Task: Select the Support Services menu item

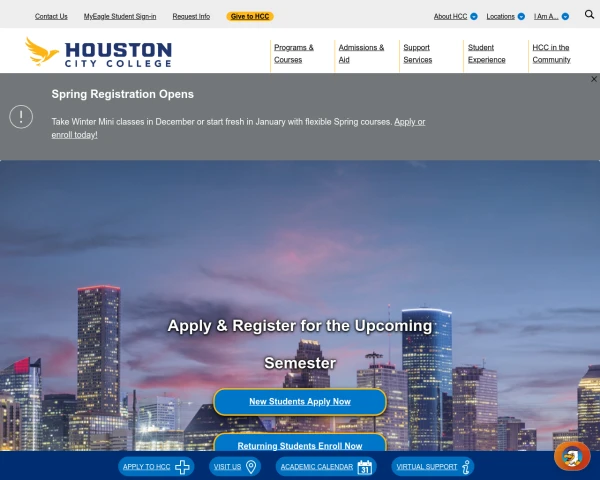Action: click(417, 53)
